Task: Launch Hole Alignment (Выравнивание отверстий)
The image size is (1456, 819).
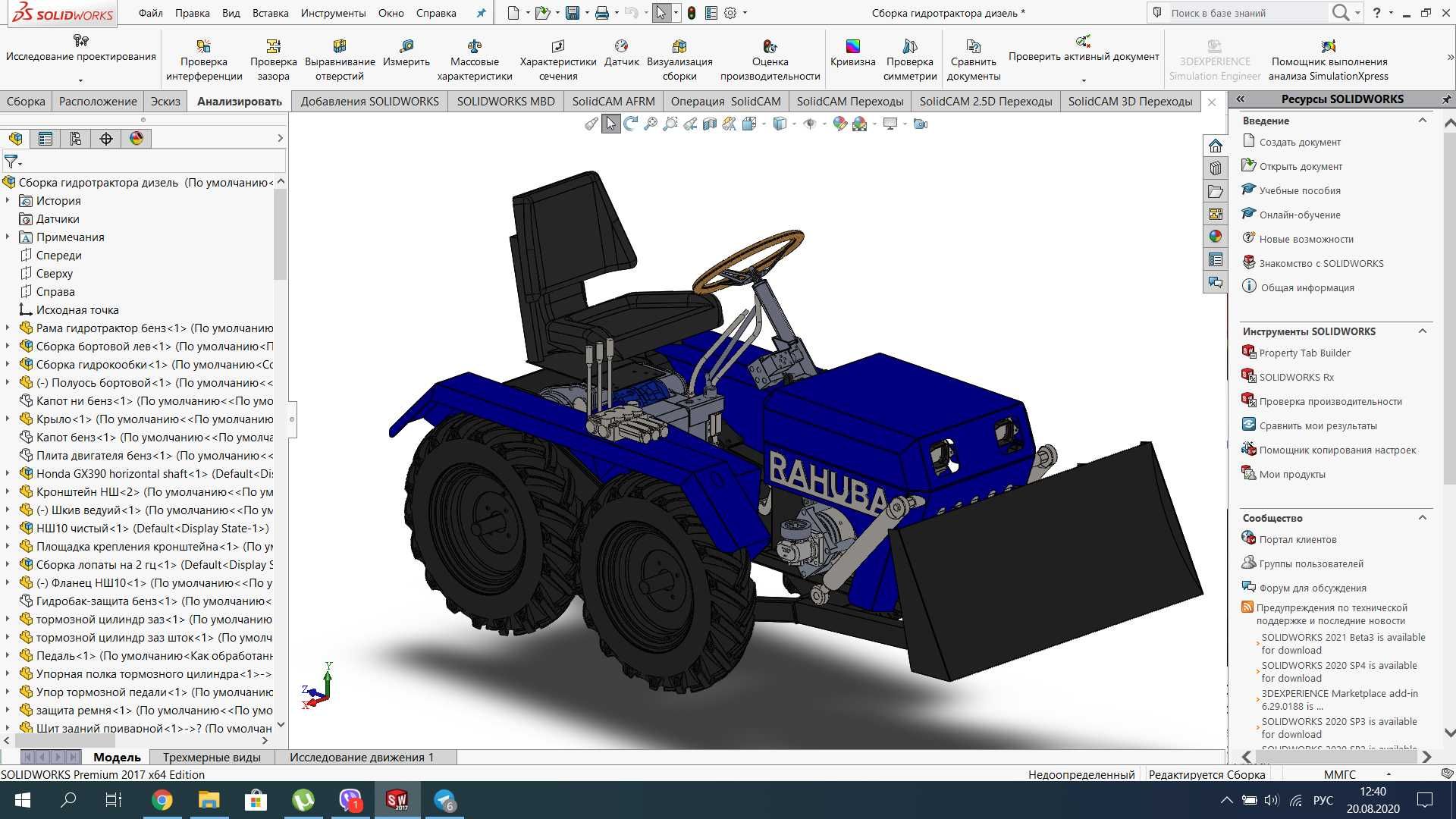Action: click(340, 60)
